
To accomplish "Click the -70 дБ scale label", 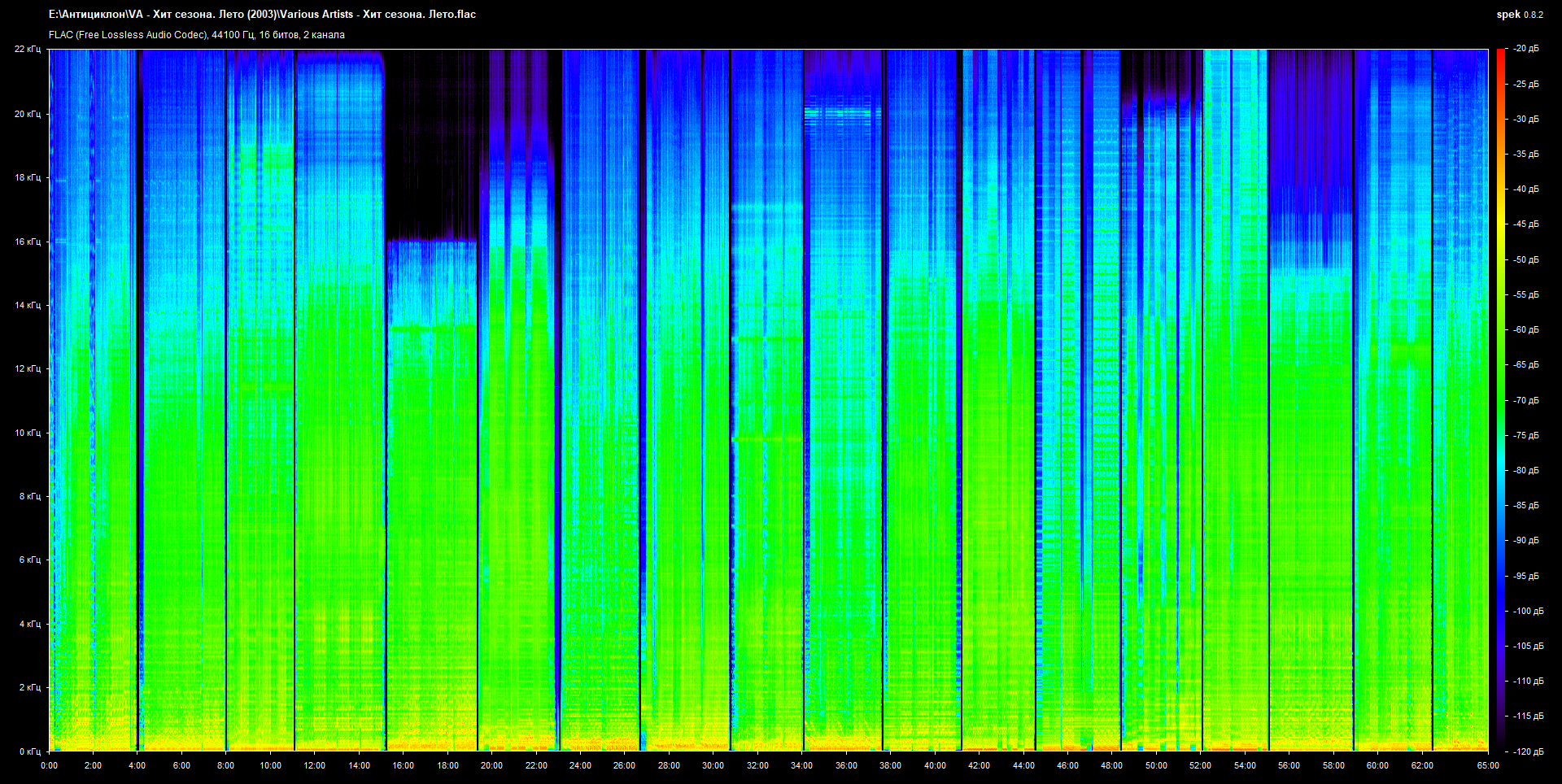I will [x=1526, y=400].
